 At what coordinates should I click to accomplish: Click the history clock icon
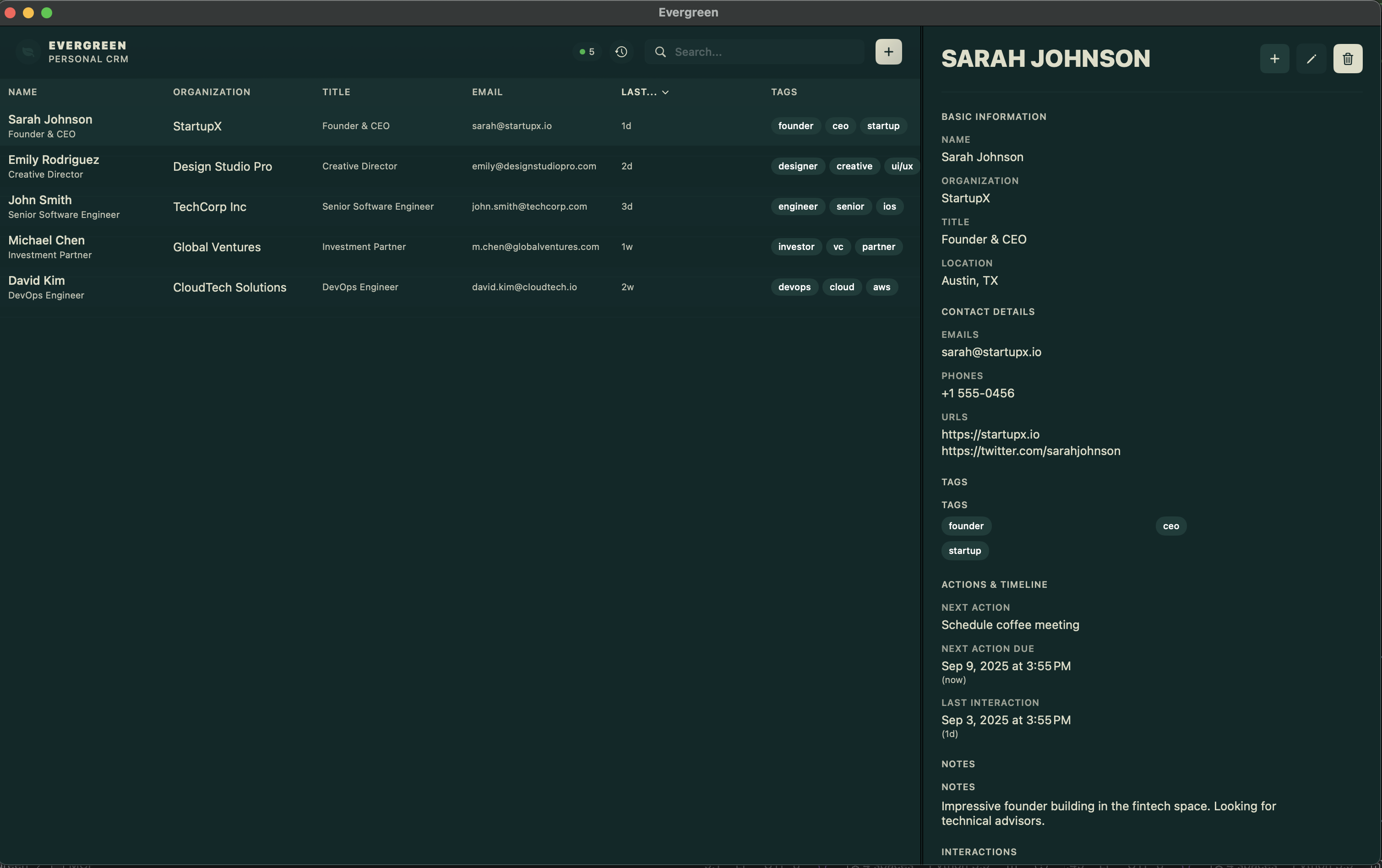pyautogui.click(x=621, y=52)
